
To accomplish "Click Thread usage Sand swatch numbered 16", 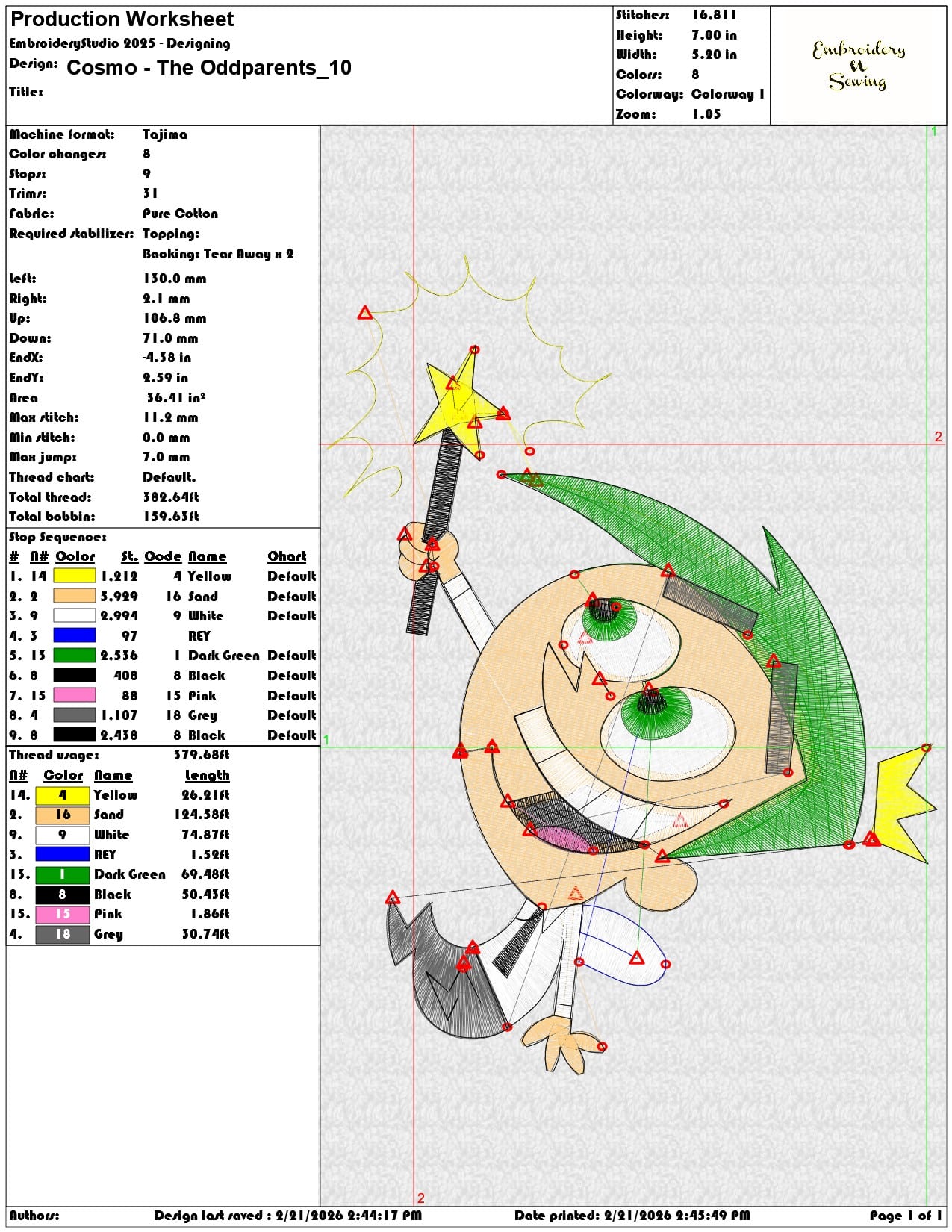I will tap(63, 815).
